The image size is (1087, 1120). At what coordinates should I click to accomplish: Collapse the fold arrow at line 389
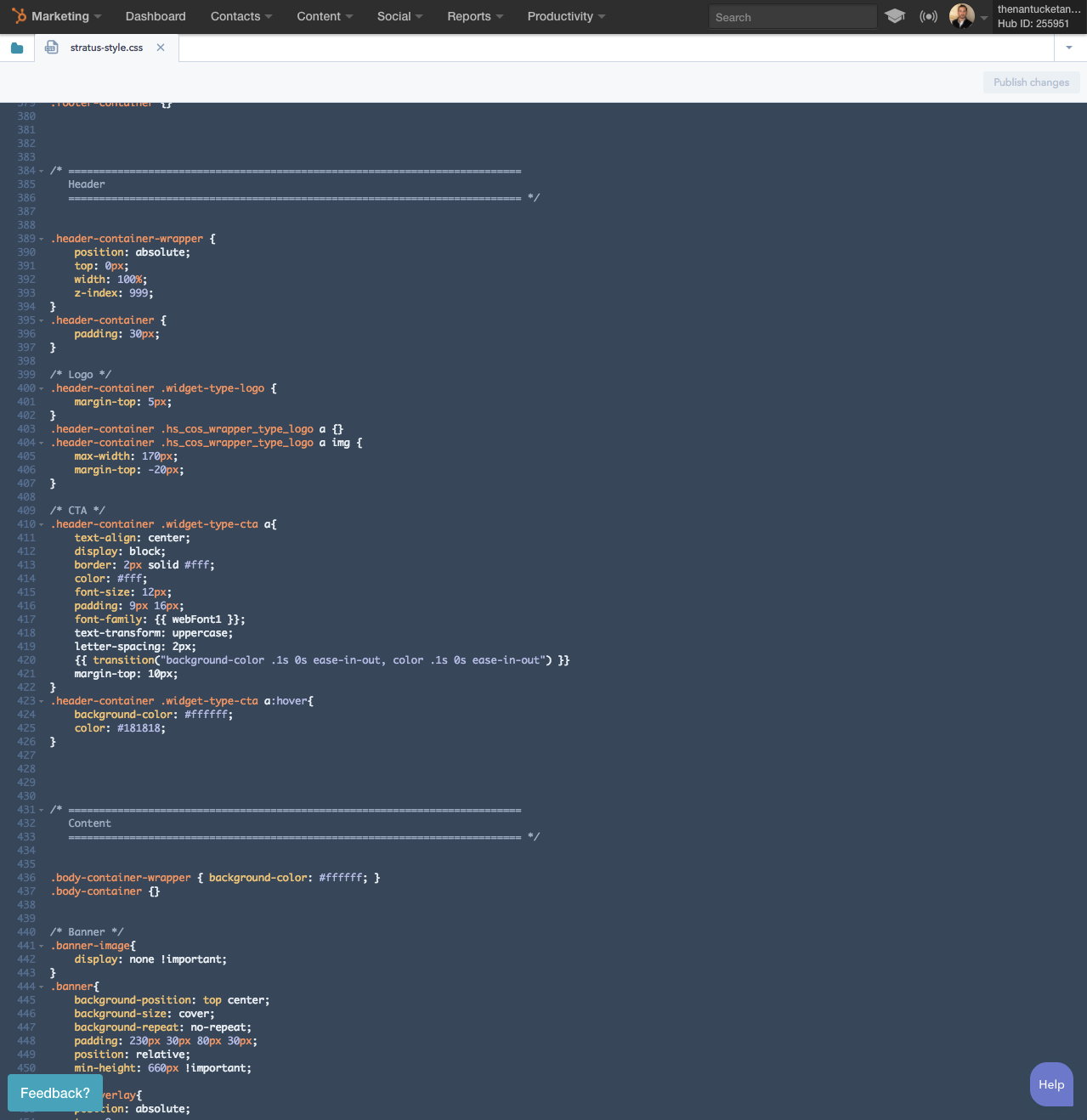[41, 239]
